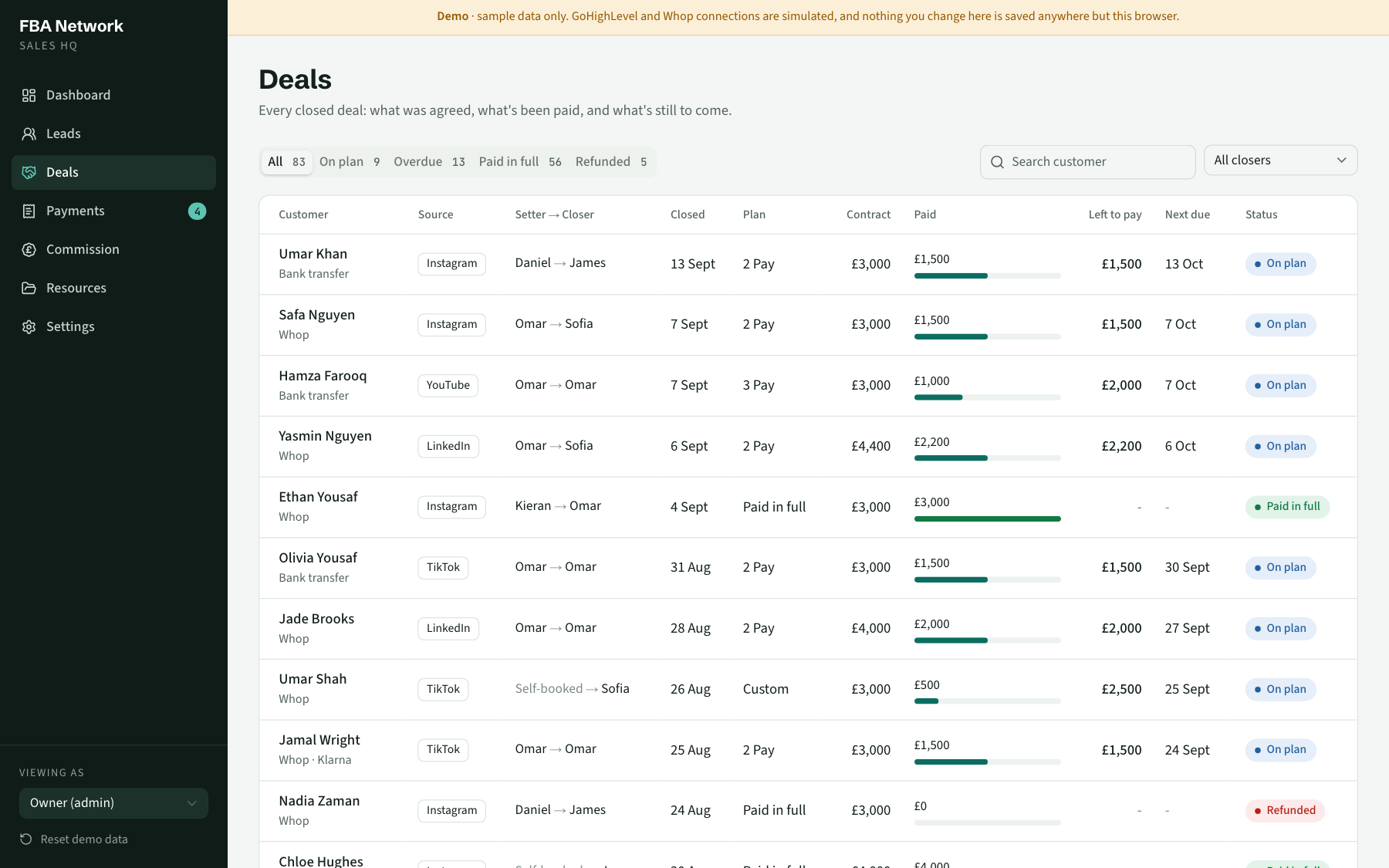Click Hamza Farooq's YouTube source tag
The height and width of the screenshot is (868, 1389).
[448, 385]
